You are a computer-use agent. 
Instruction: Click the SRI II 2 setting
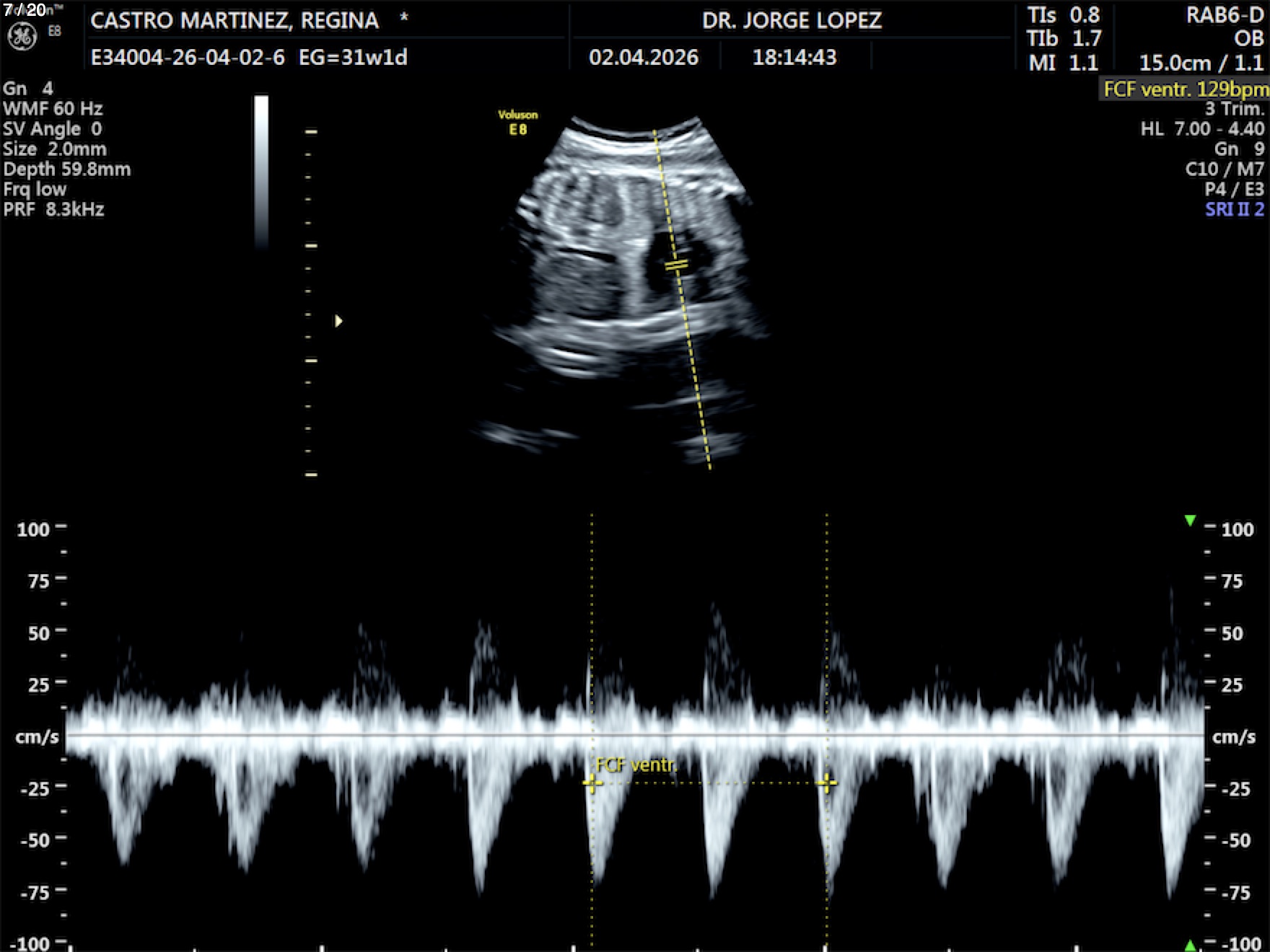coord(1234,210)
